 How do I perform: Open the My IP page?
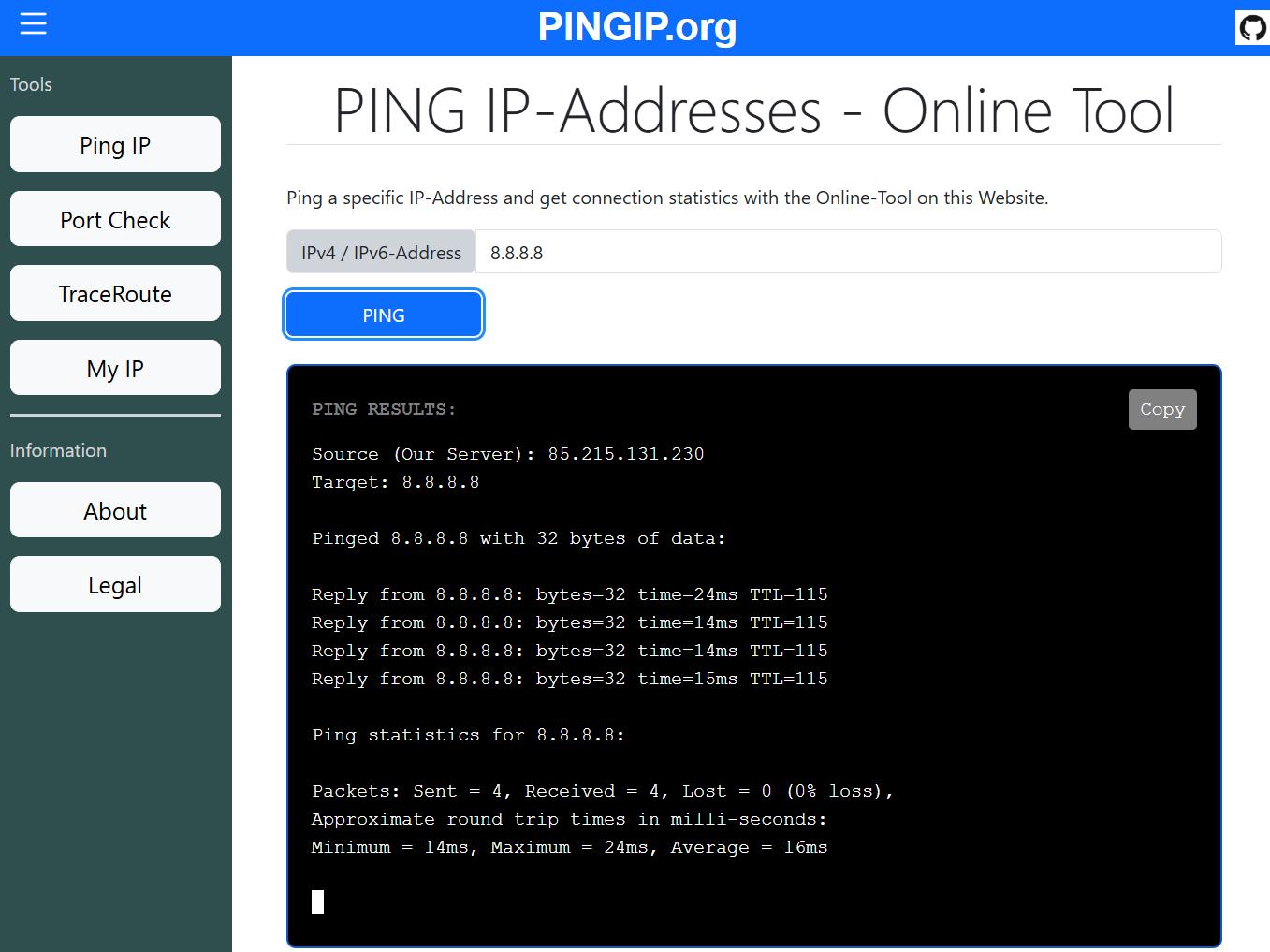[115, 369]
